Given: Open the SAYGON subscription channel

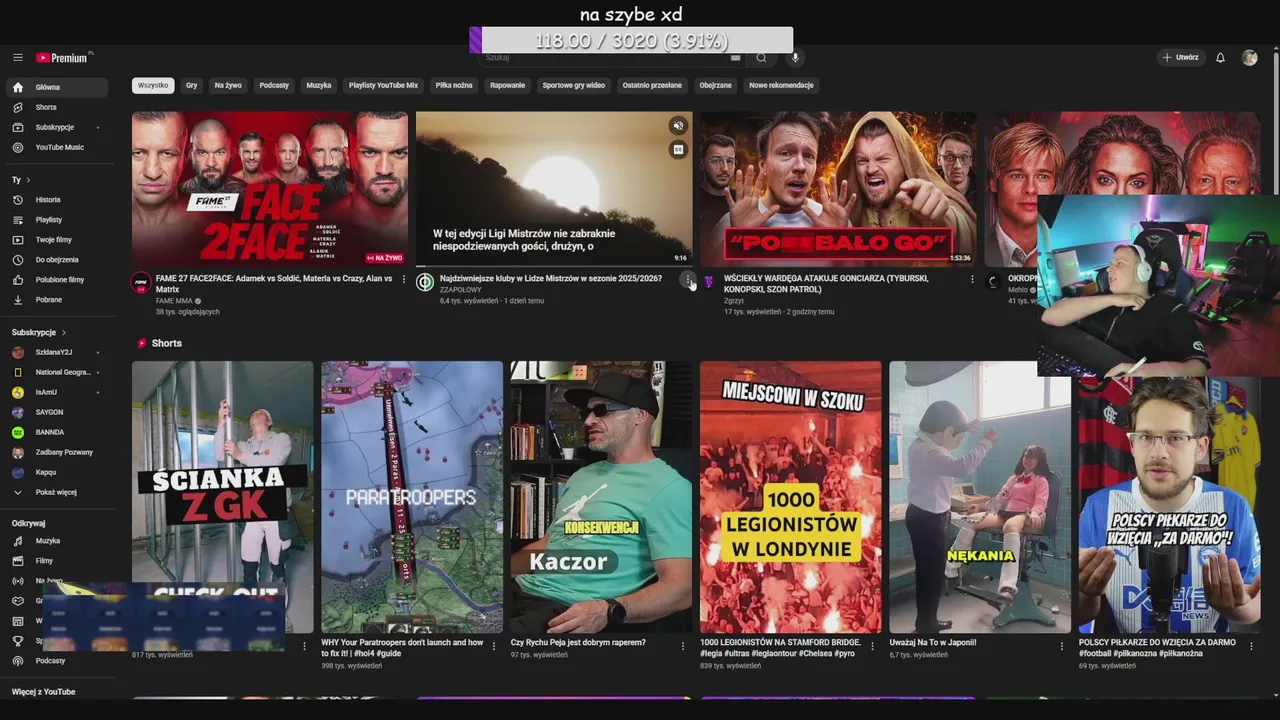Looking at the screenshot, I should coord(56,412).
